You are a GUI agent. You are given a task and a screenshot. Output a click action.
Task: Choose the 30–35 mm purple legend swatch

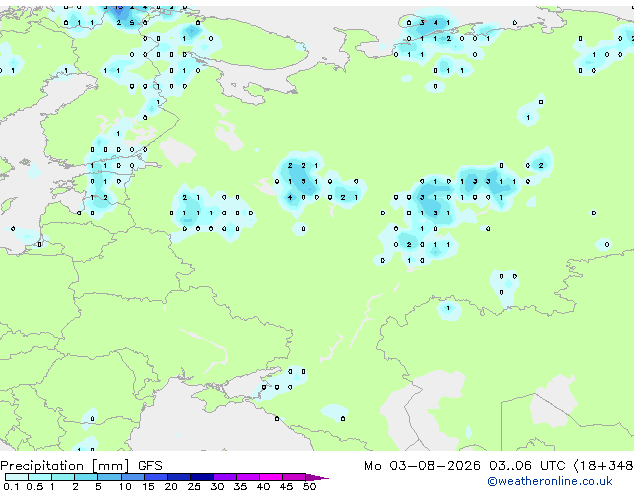coord(225,477)
